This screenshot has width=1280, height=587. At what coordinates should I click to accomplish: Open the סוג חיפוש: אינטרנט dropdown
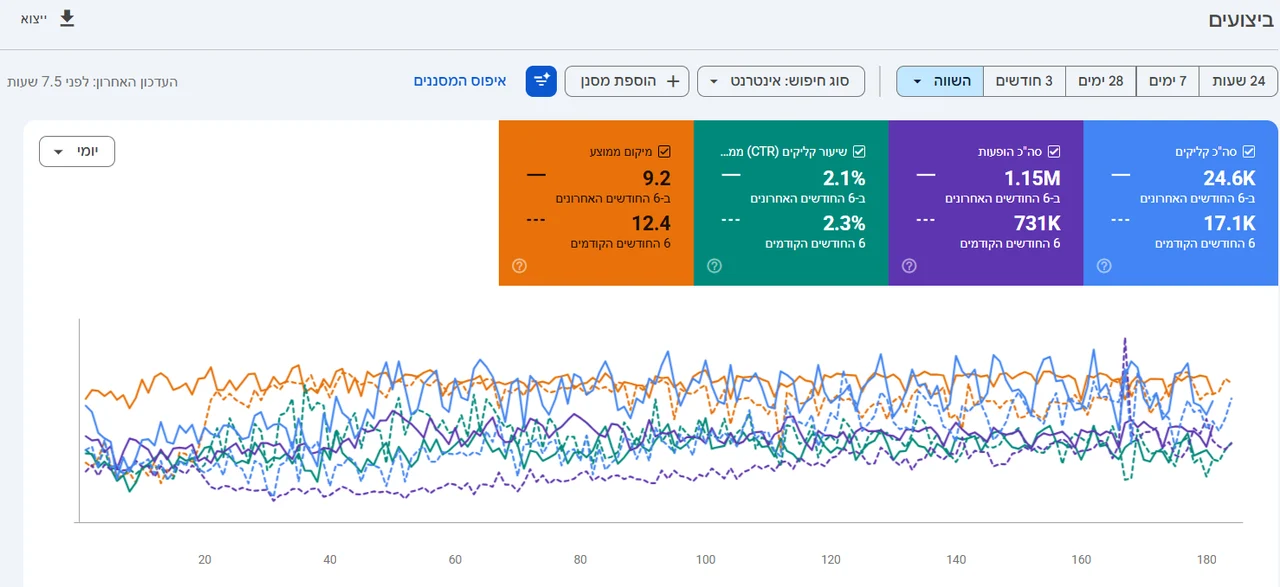(781, 81)
